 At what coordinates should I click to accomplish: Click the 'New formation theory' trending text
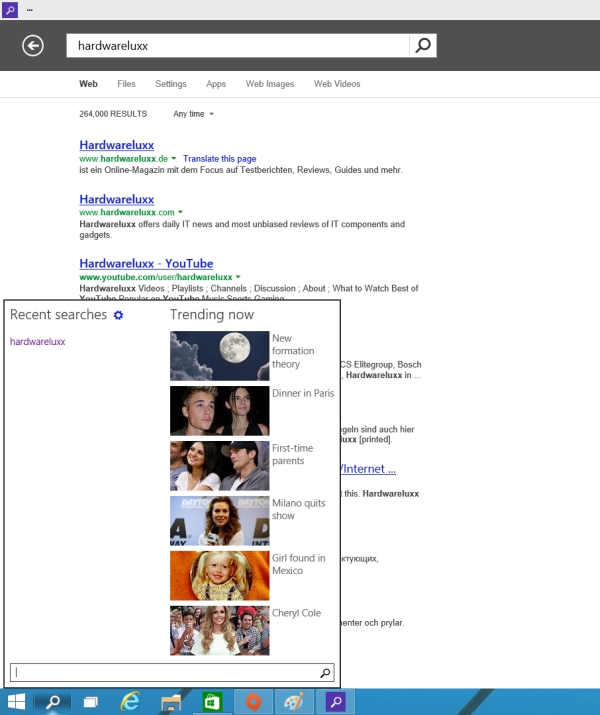point(293,351)
